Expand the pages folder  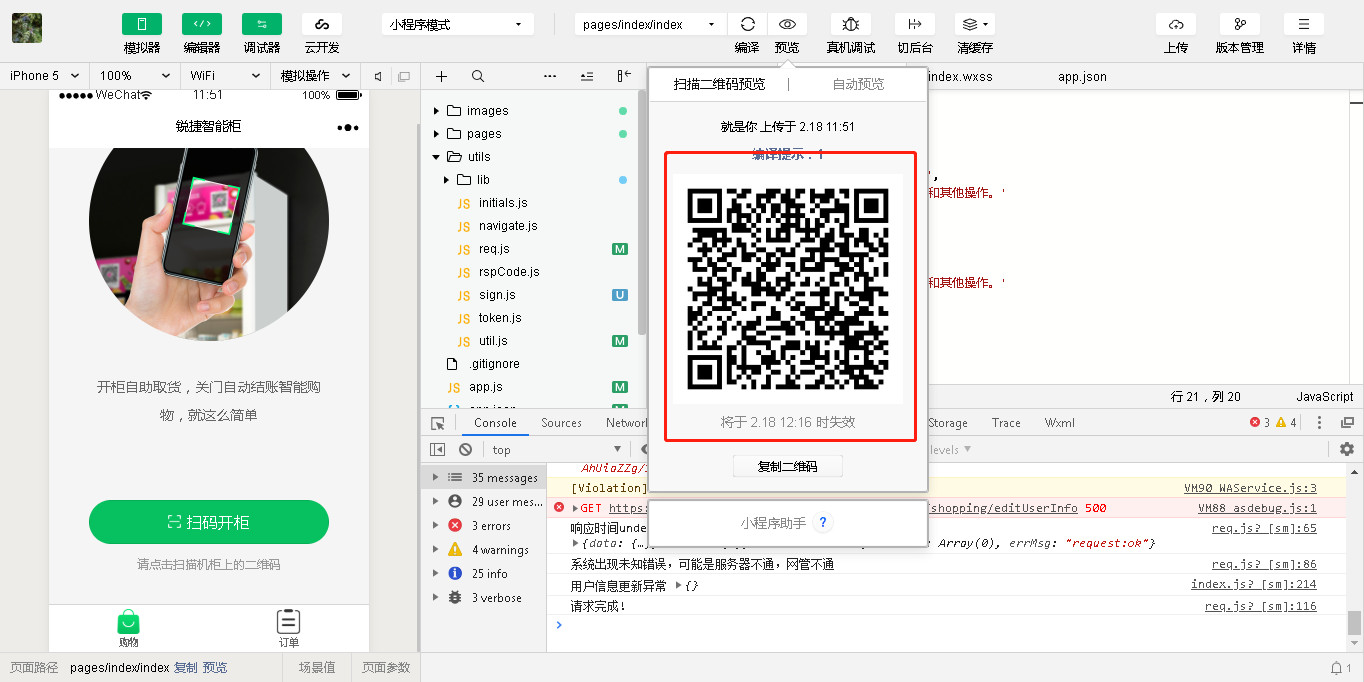click(x=436, y=134)
